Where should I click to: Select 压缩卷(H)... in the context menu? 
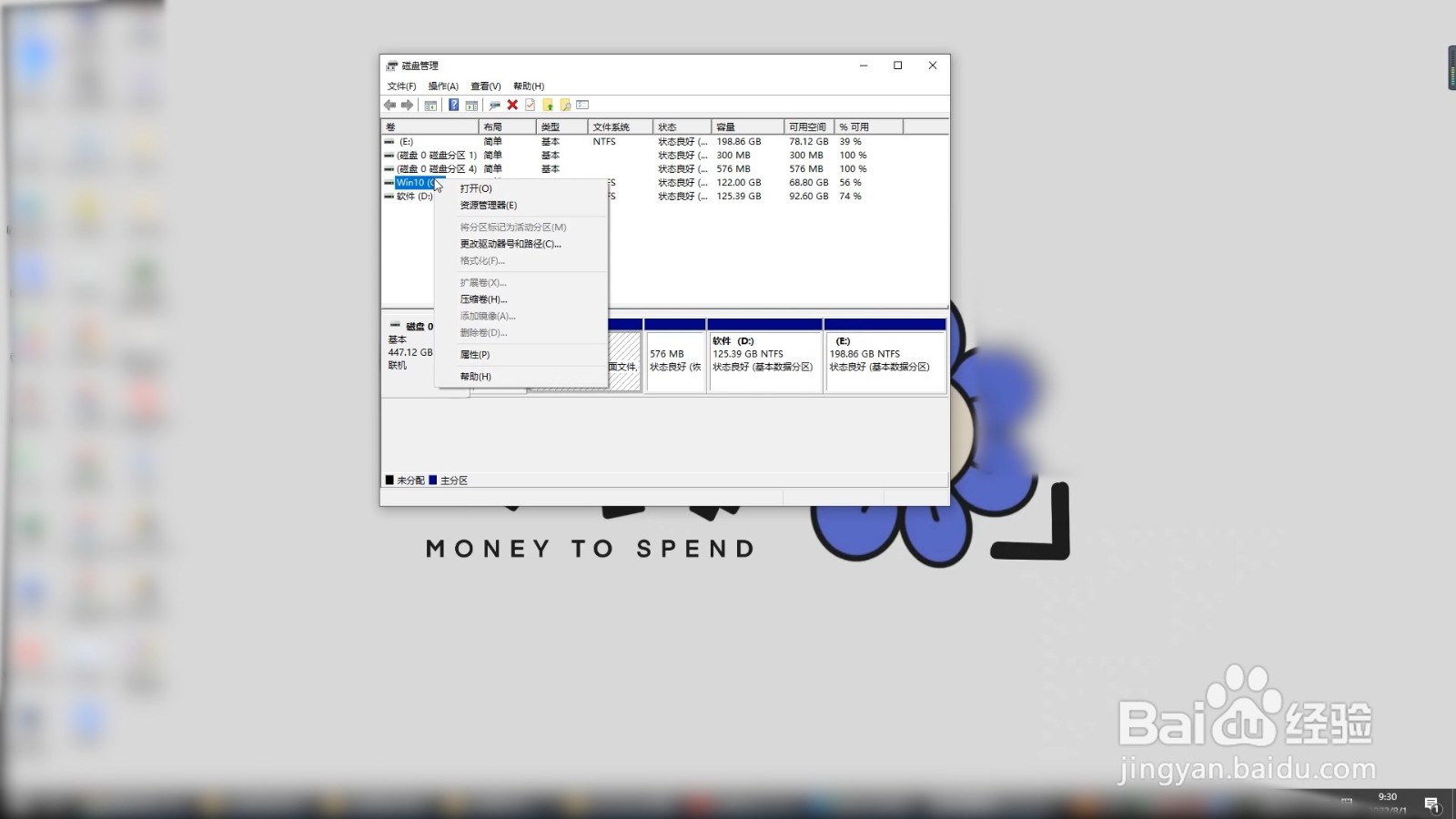[521, 299]
